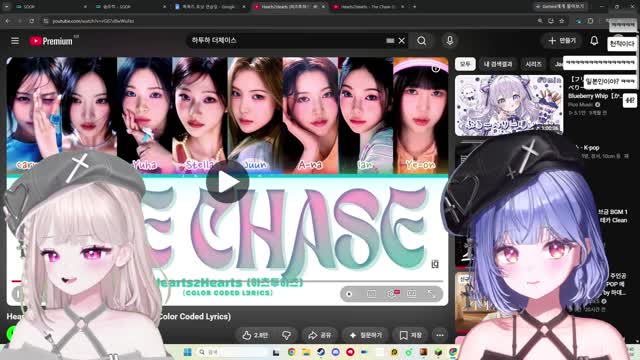Open the Blueberry Whip video thumbnail
Image resolution: width=640 pixels, height=360 pixels.
(509, 105)
